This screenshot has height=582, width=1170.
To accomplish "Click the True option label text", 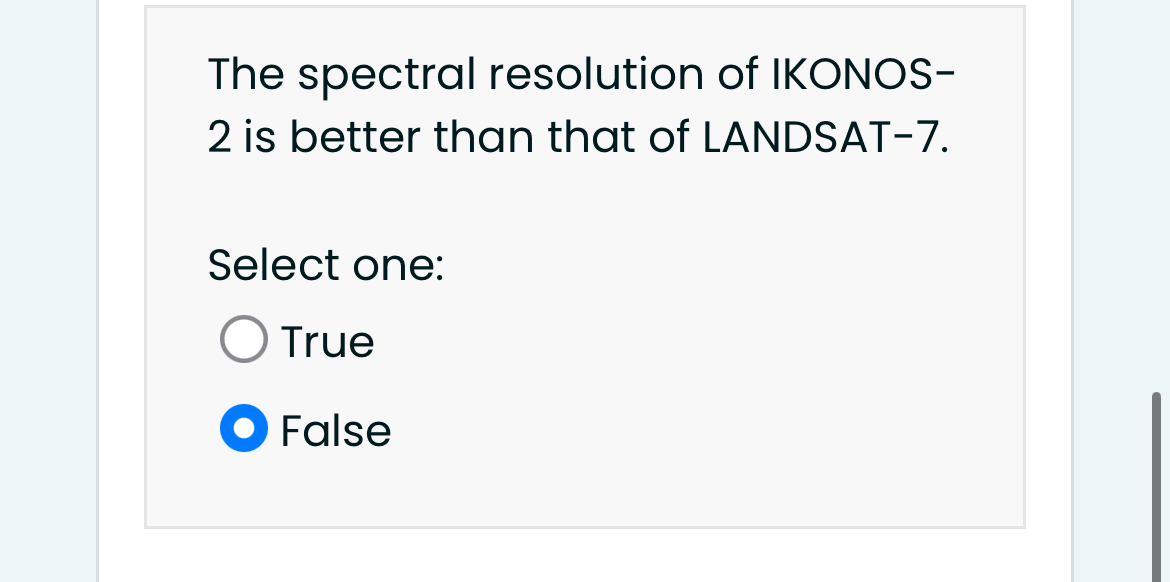I will 327,341.
